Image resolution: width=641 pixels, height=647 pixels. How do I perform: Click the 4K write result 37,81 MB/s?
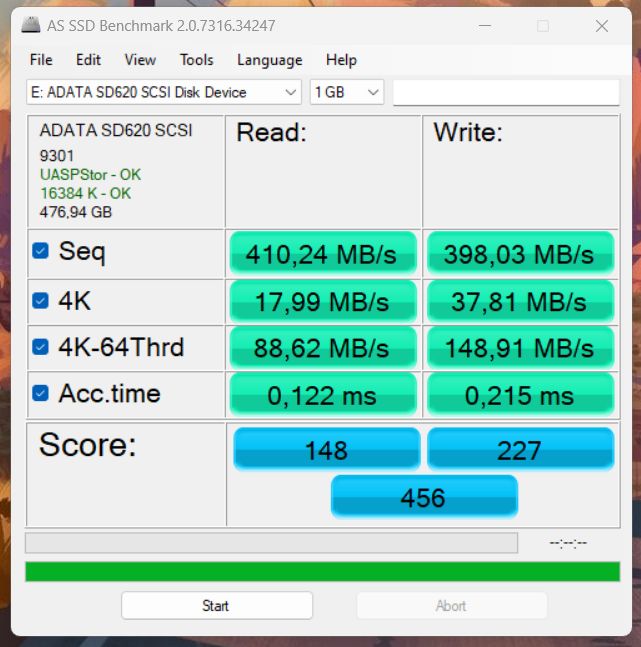tap(520, 301)
